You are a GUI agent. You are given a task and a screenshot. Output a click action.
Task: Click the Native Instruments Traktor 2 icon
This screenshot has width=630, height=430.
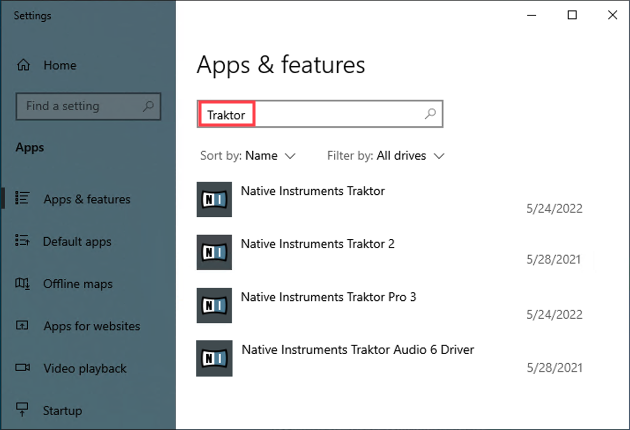(214, 252)
